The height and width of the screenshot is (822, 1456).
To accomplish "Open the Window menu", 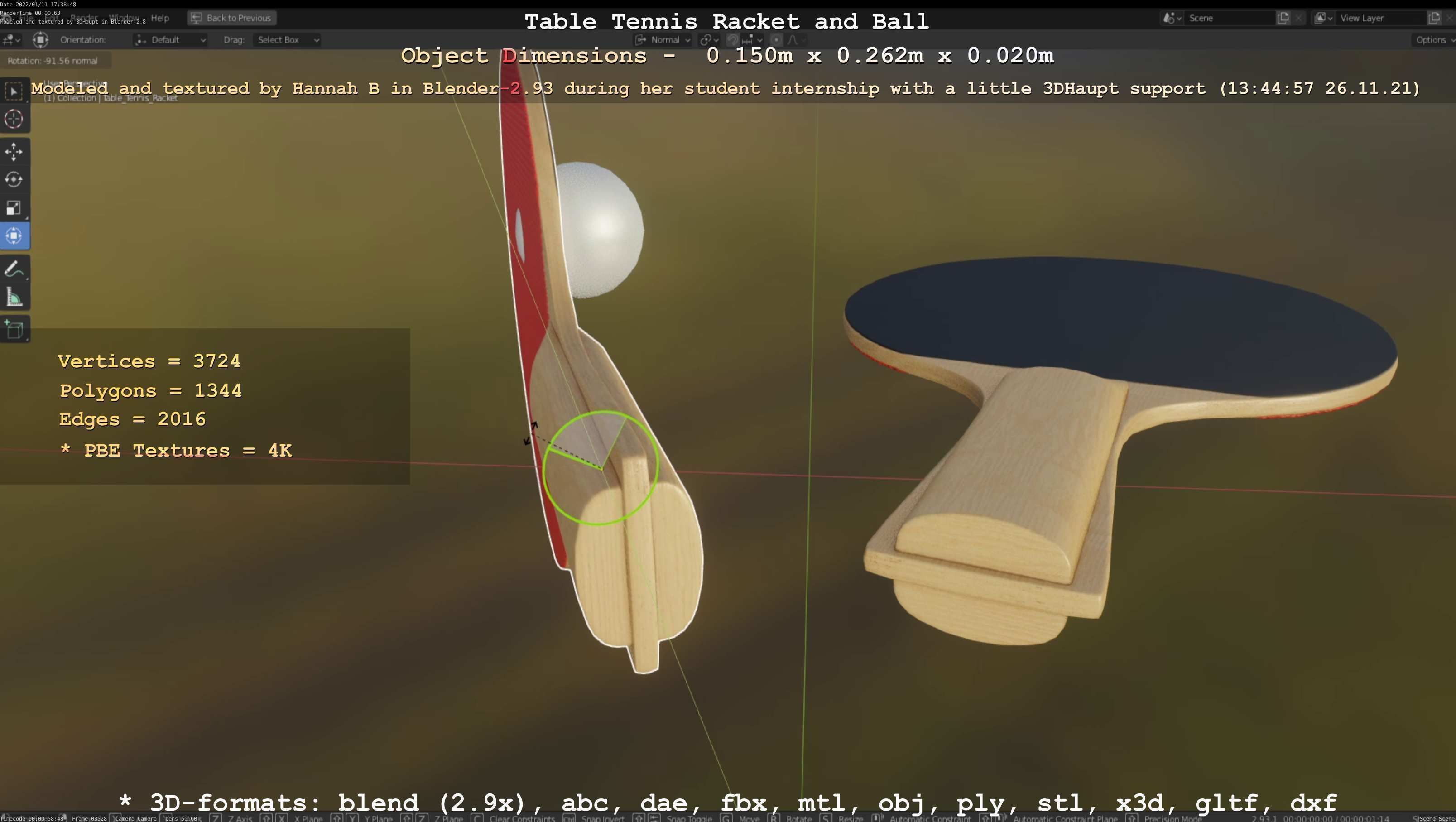I will coord(124,18).
